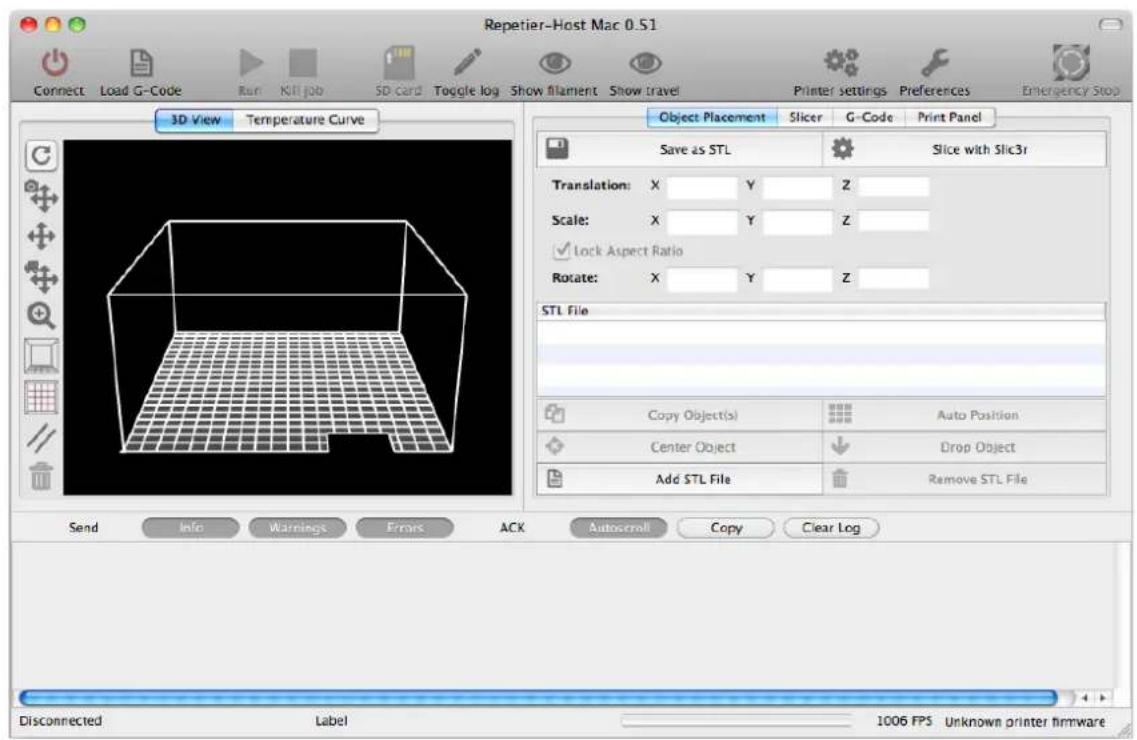Click Save as STL button
This screenshot has width=1137, height=740.
point(679,149)
